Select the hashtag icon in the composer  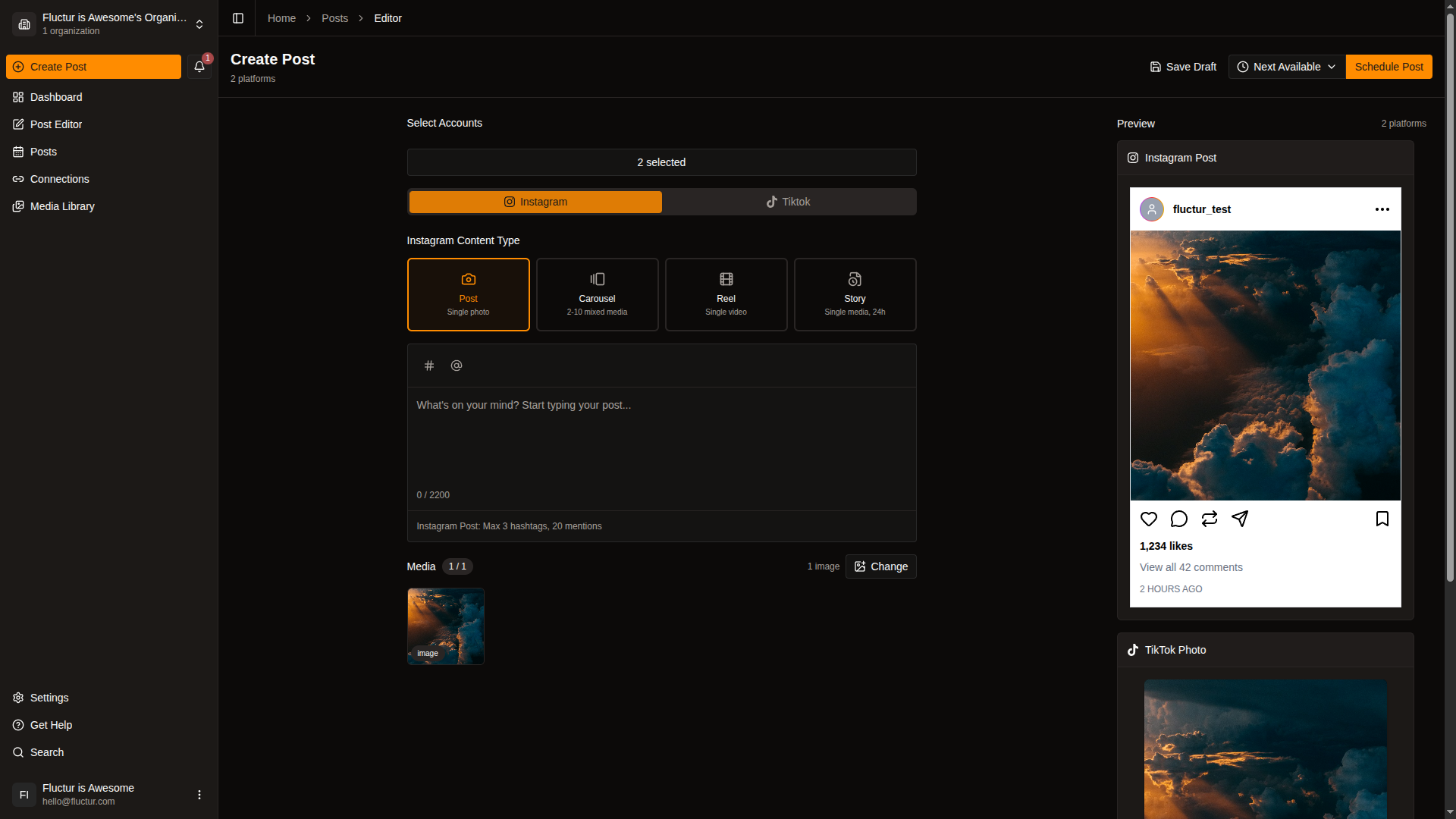tap(429, 366)
